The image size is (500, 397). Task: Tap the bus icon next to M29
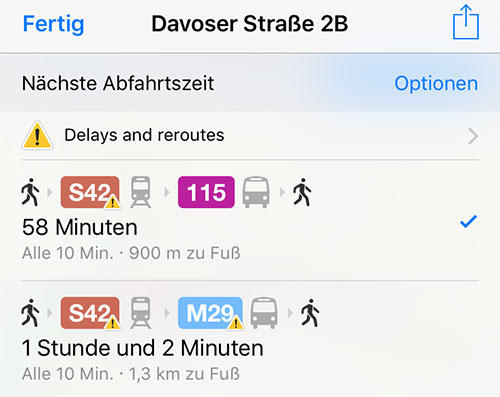264,313
